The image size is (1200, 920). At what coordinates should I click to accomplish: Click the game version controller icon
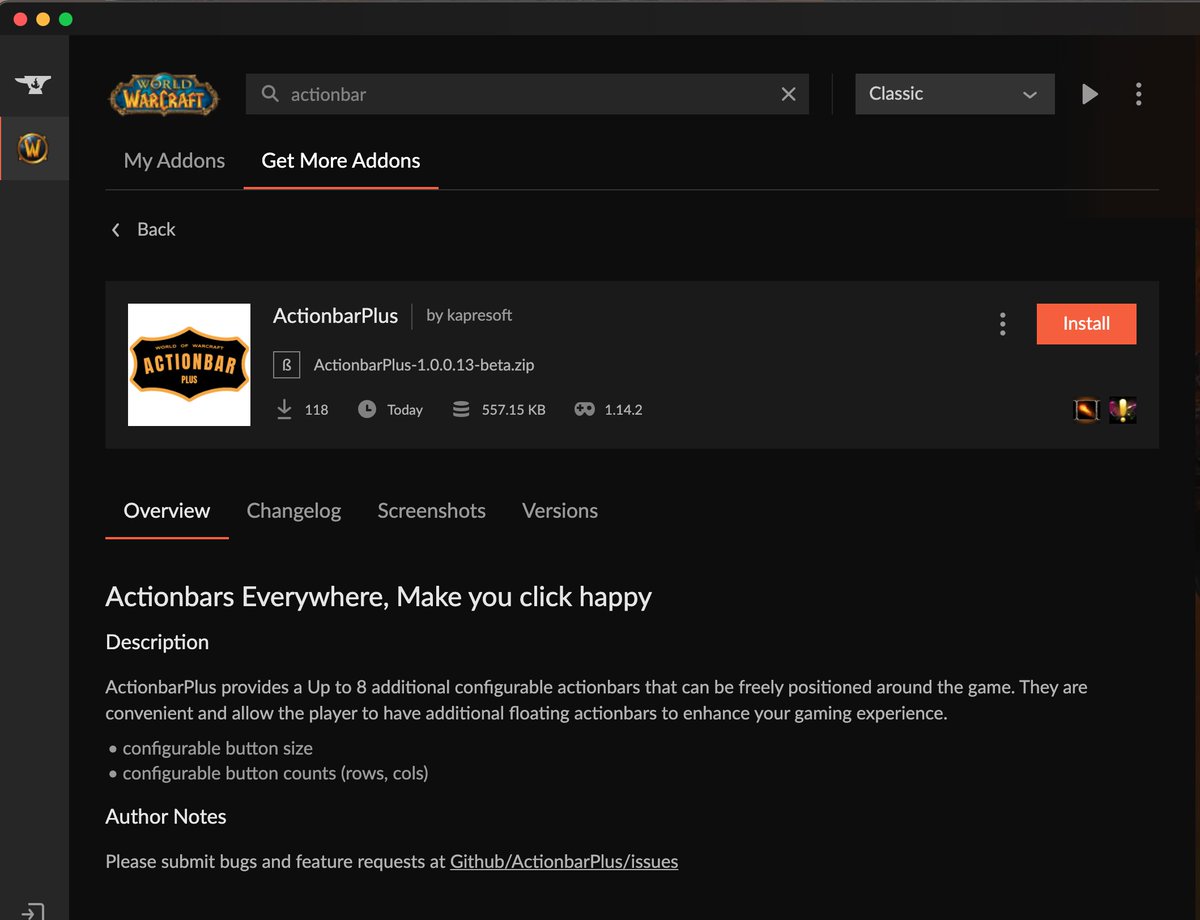coord(584,409)
